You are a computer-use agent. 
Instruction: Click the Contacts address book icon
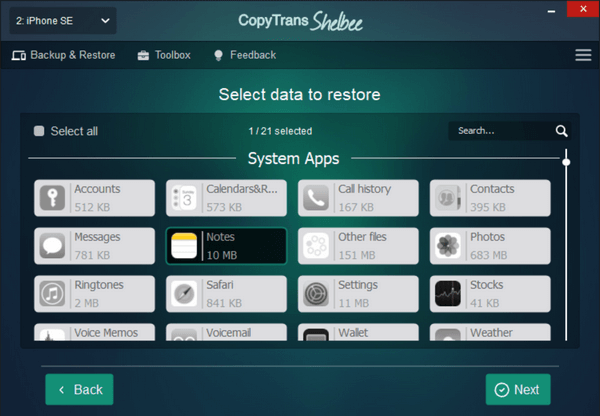pyautogui.click(x=448, y=198)
